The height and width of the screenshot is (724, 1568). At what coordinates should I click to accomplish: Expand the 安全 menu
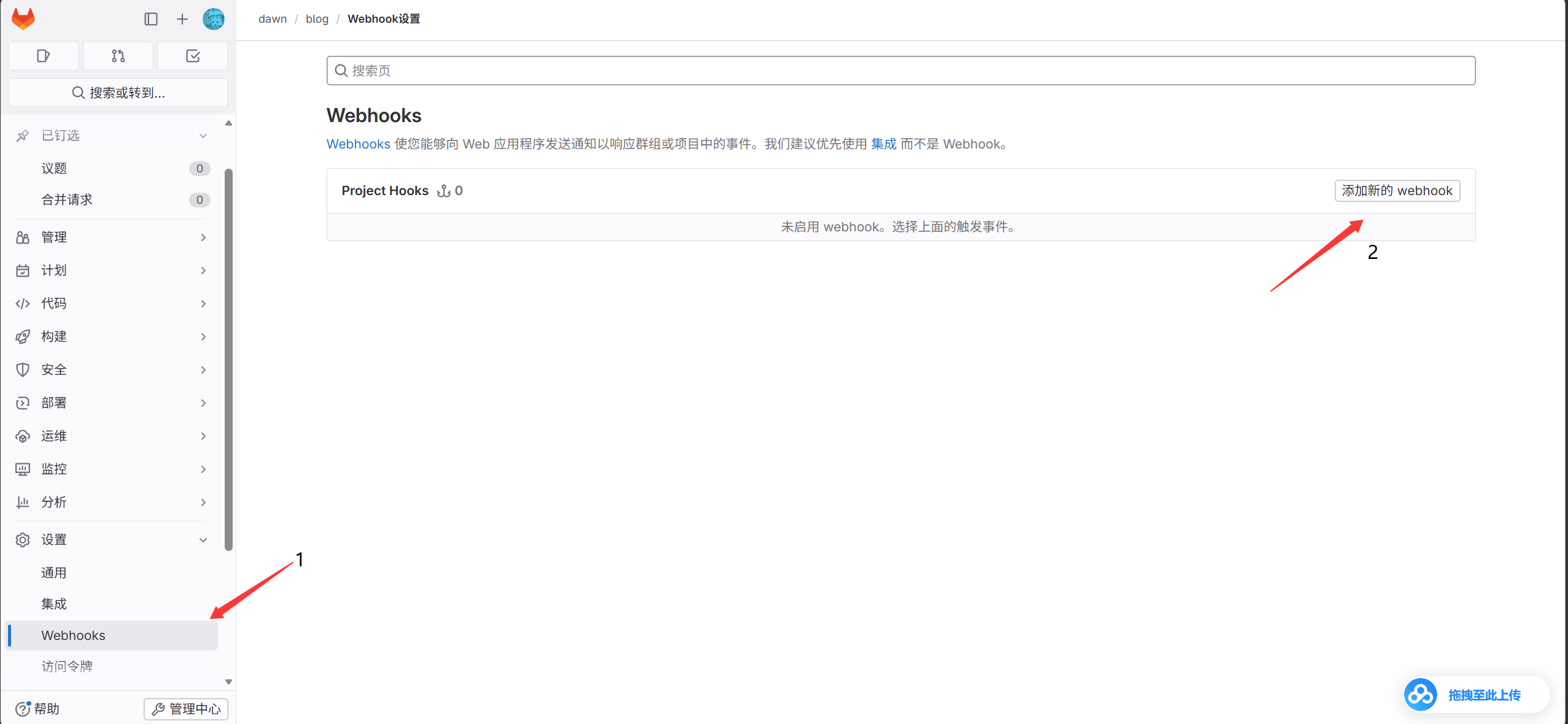pos(111,370)
